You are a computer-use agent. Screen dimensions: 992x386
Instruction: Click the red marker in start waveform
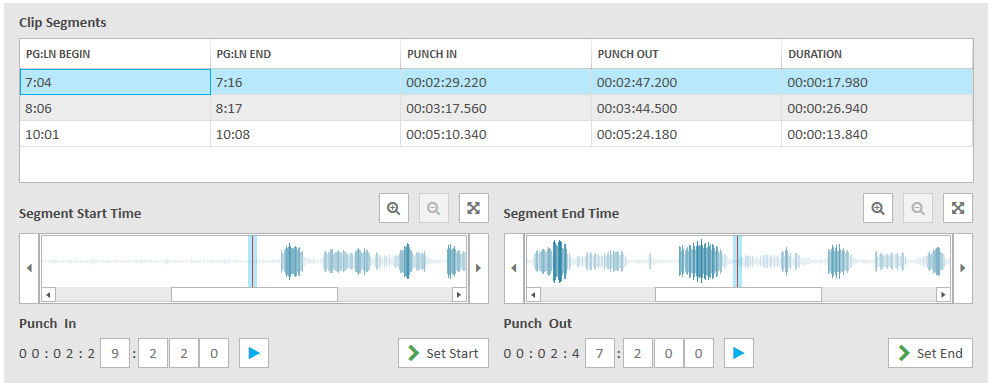pos(252,261)
